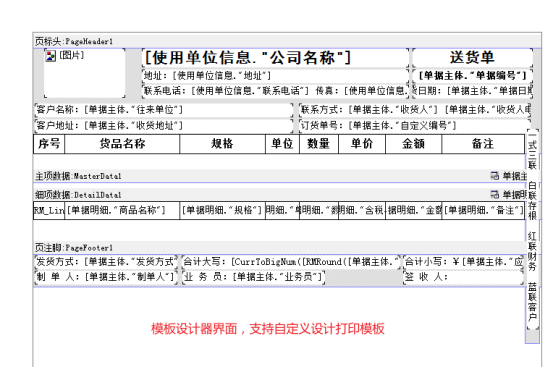Click the PageFooter1 band label
This screenshot has height=368, width=554.
point(74,248)
